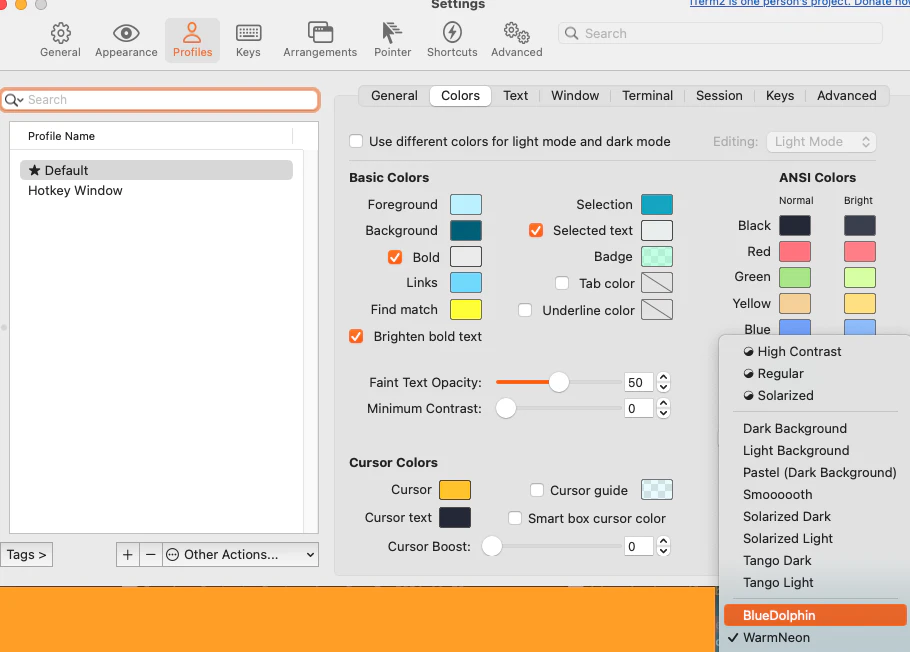Open the Find match yellow color swatch
The height and width of the screenshot is (652, 910).
click(465, 309)
